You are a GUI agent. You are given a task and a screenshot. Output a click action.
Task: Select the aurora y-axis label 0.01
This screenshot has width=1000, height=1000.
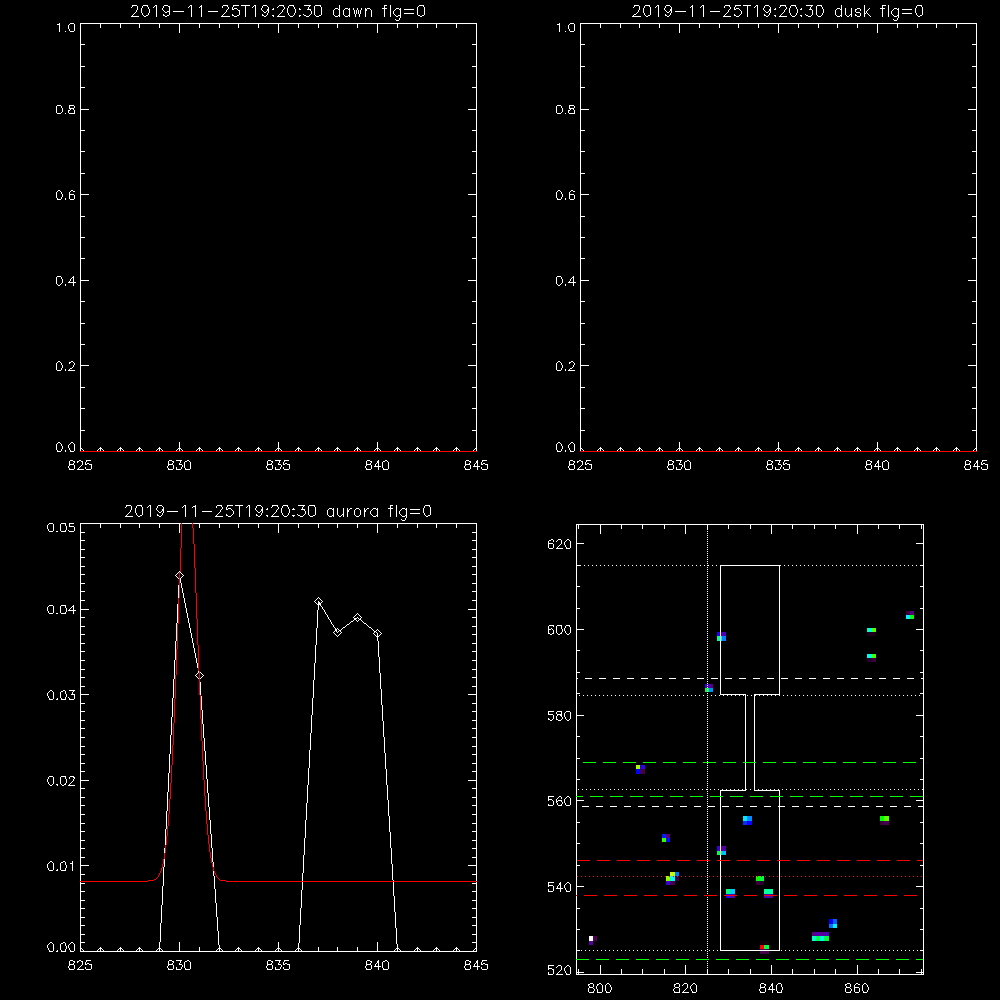click(61, 866)
